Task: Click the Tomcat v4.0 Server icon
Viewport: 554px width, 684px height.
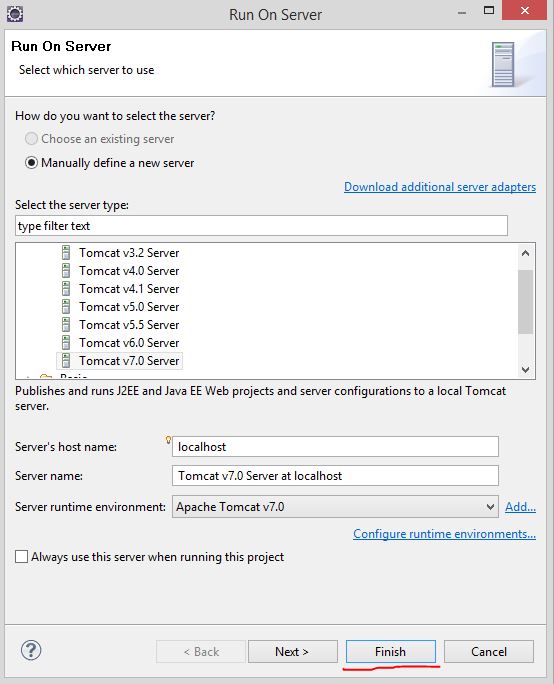Action: pos(66,270)
